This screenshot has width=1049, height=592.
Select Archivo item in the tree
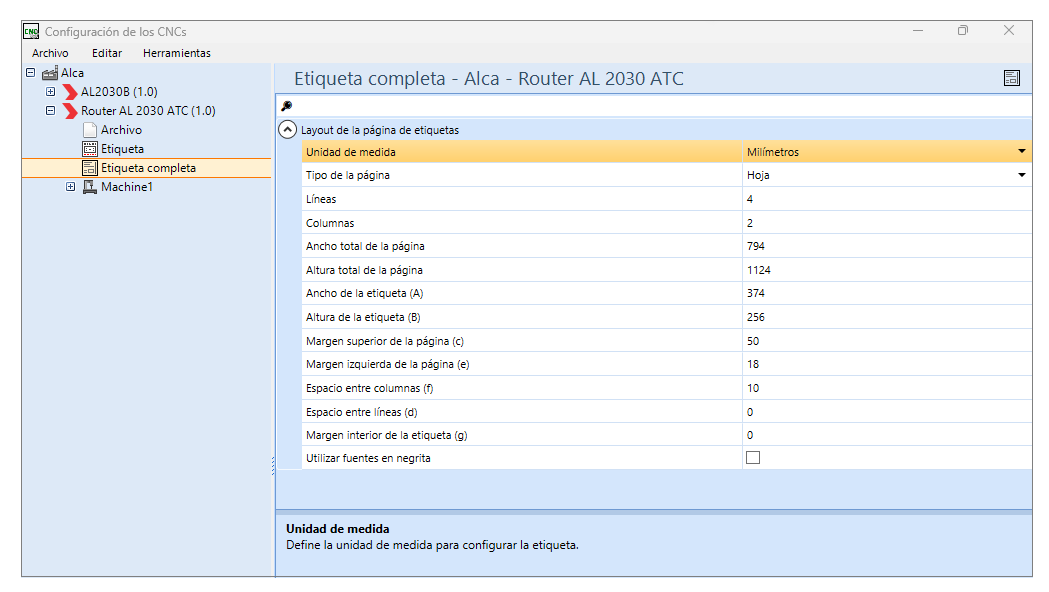pos(121,130)
